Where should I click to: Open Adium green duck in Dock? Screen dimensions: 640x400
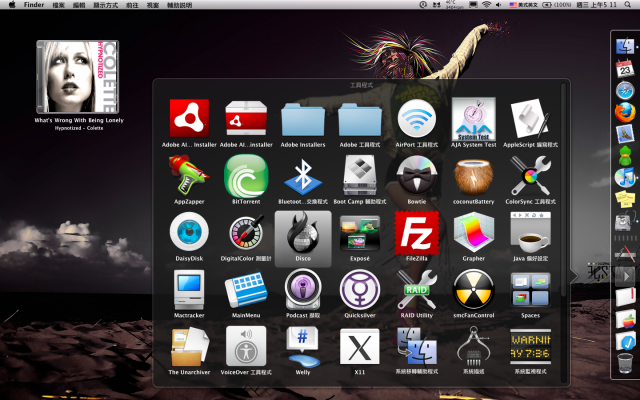click(625, 156)
